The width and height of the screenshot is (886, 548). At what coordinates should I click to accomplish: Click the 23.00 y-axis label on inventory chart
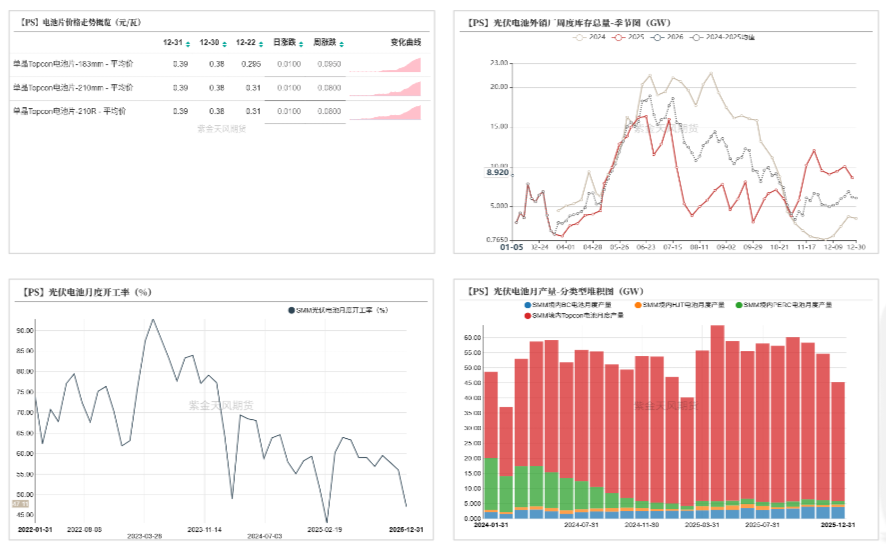click(498, 63)
